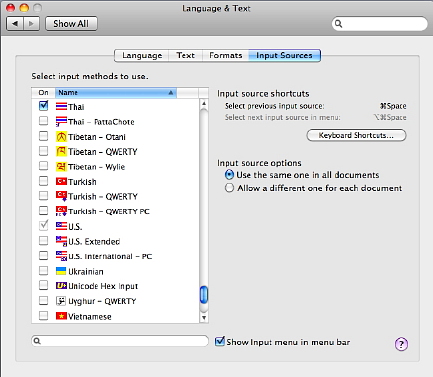Switch to the Text tab
The image size is (433, 377).
[x=185, y=55]
